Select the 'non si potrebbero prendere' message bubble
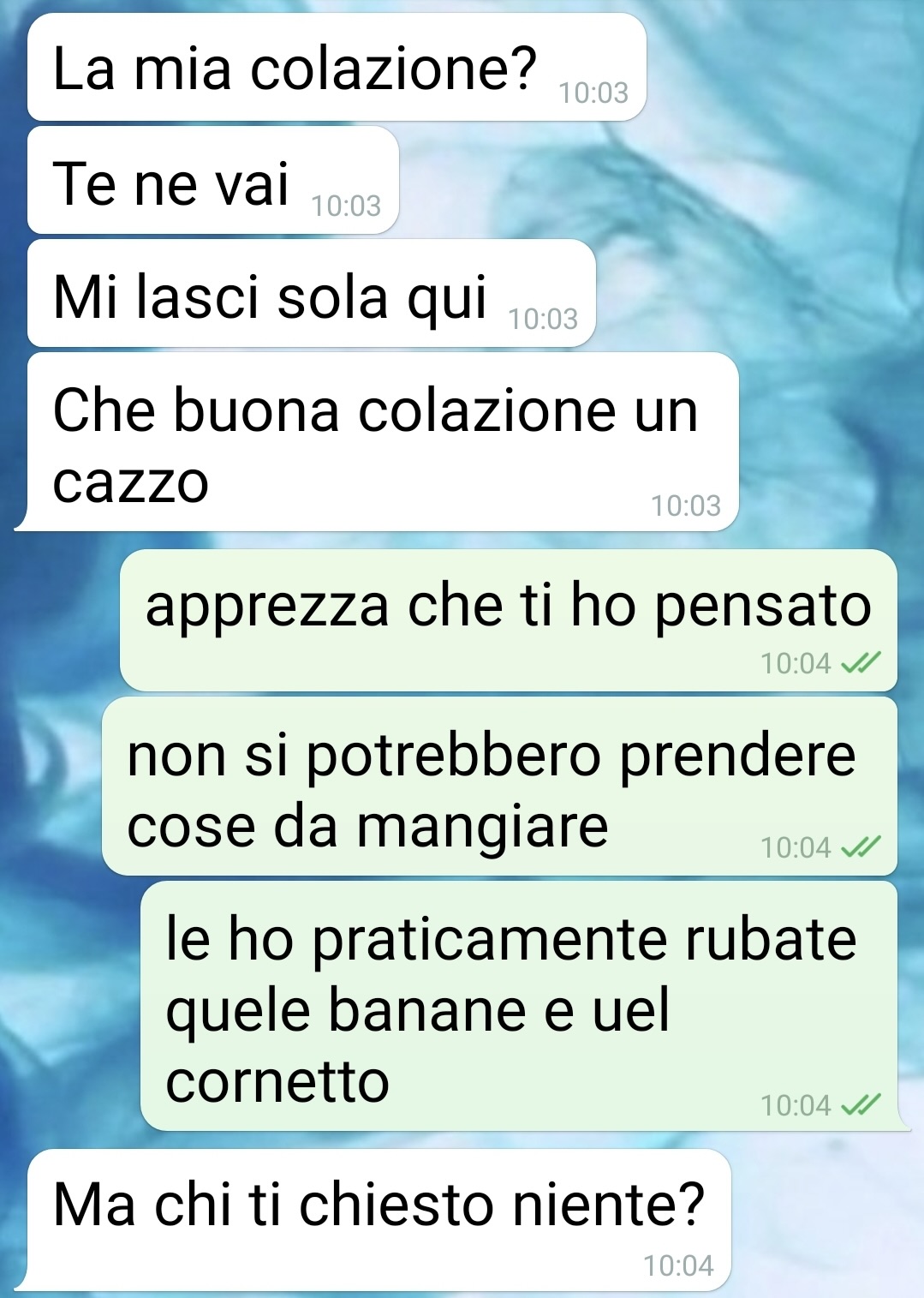The height and width of the screenshot is (1298, 924). (500, 787)
